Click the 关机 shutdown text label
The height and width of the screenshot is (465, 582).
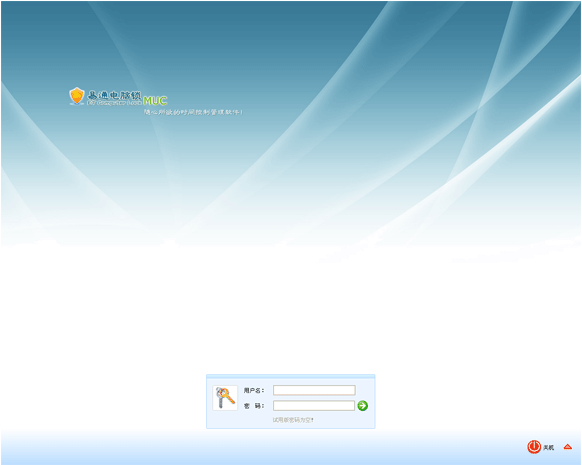point(549,448)
